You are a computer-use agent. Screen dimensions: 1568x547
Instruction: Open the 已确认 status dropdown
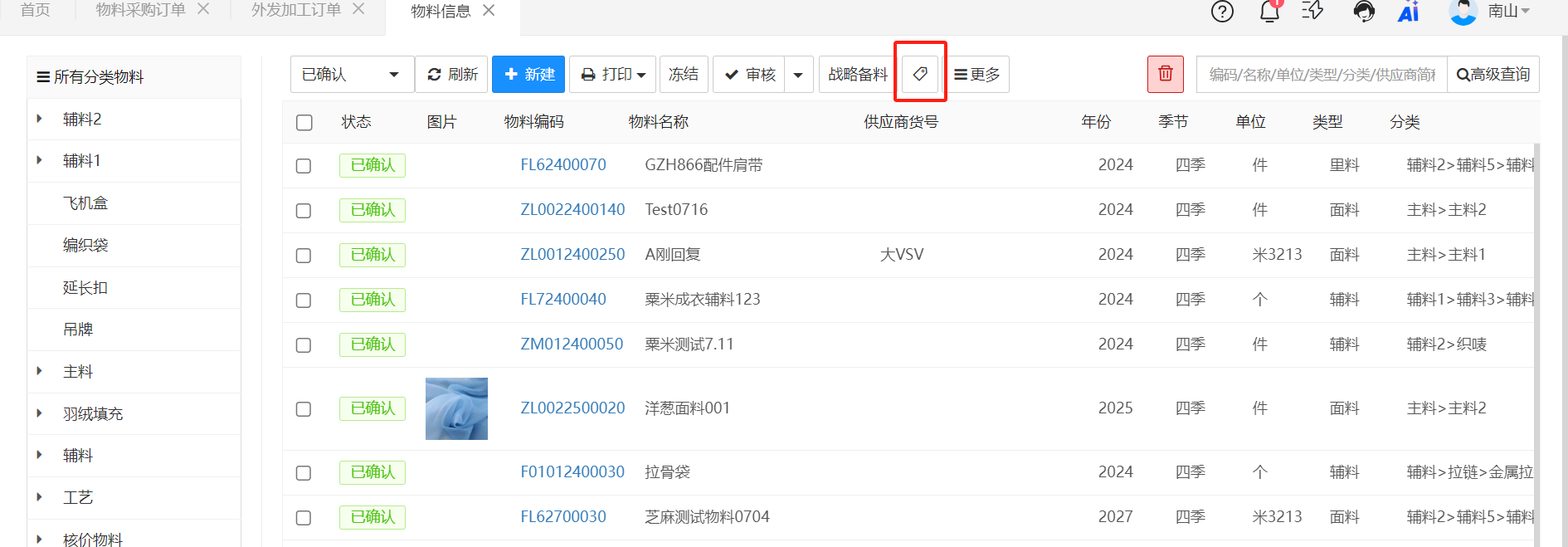tap(352, 75)
